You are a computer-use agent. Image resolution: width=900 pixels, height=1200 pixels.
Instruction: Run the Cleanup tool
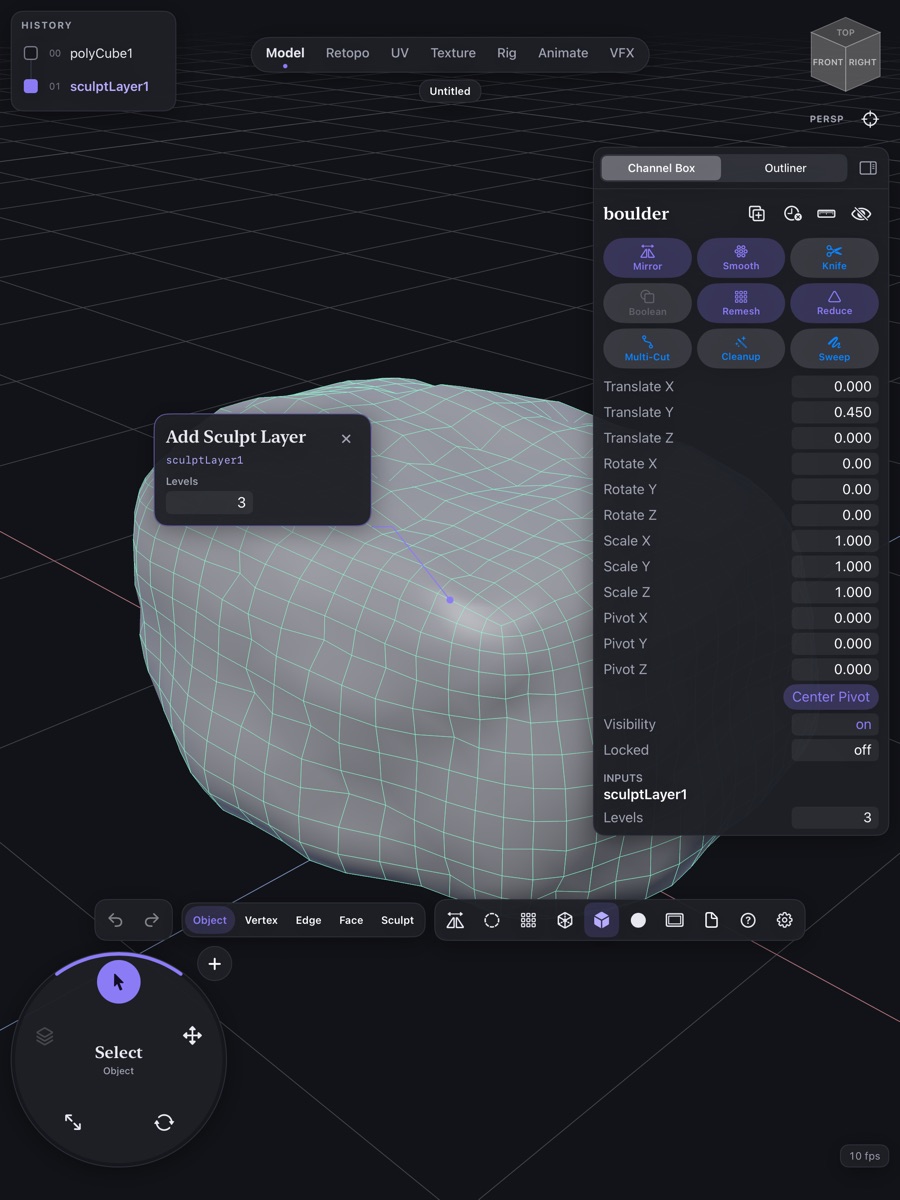741,348
